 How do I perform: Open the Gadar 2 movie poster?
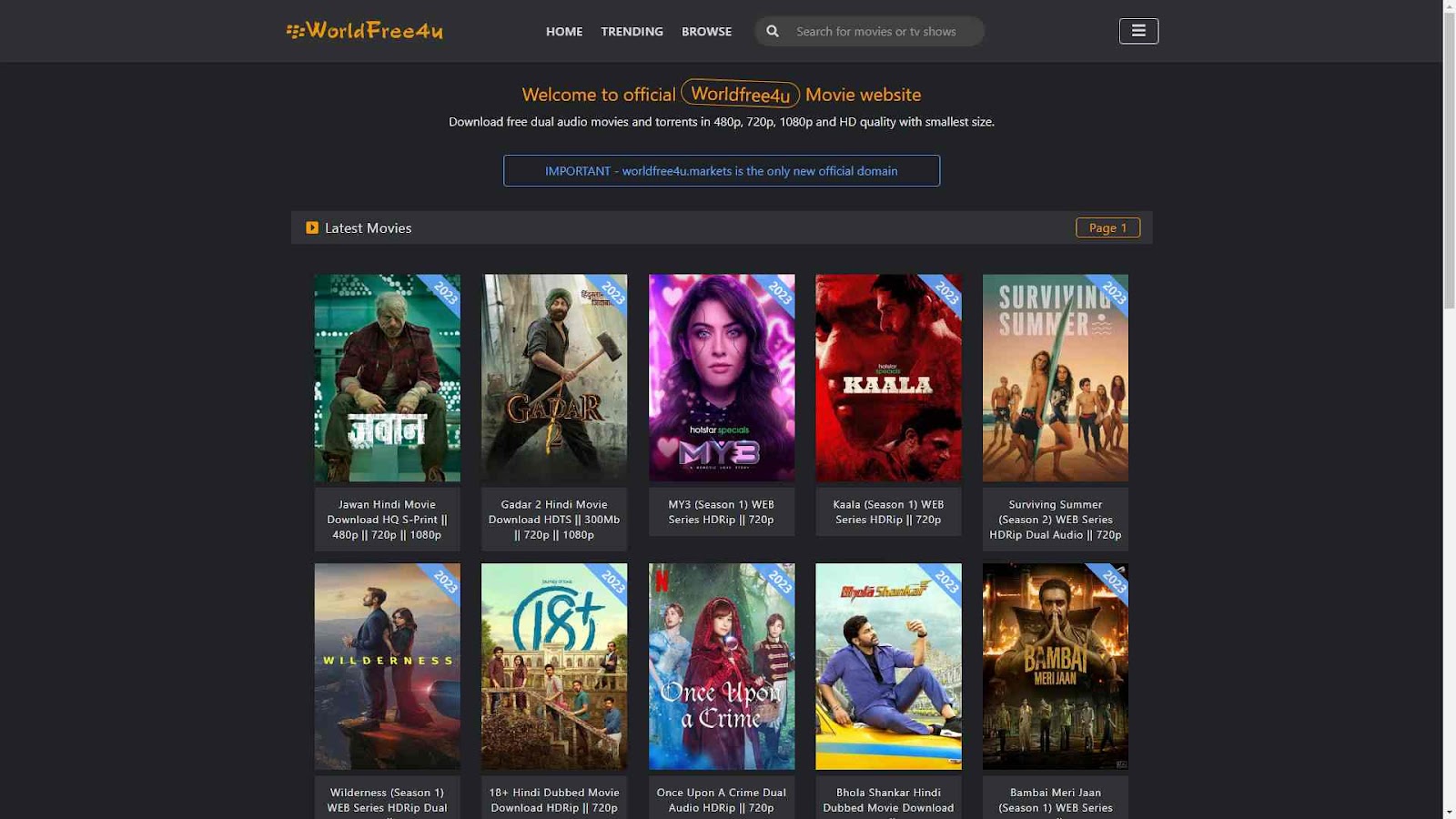[554, 378]
